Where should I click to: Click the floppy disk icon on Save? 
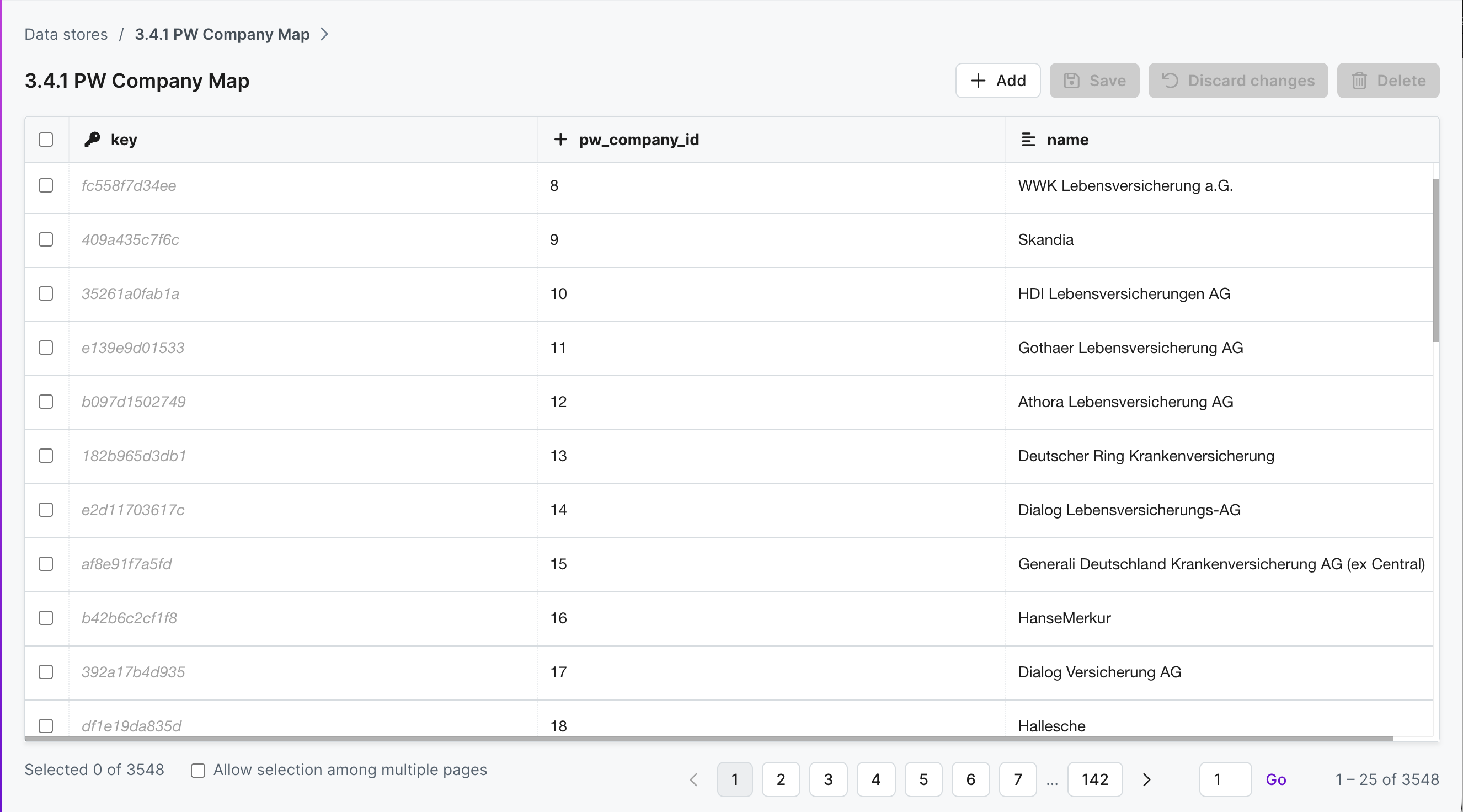(x=1071, y=81)
